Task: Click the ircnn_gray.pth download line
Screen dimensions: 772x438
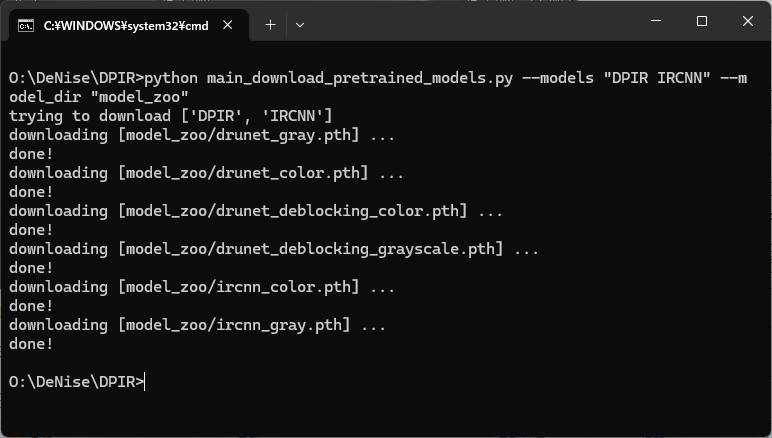Action: click(197, 325)
